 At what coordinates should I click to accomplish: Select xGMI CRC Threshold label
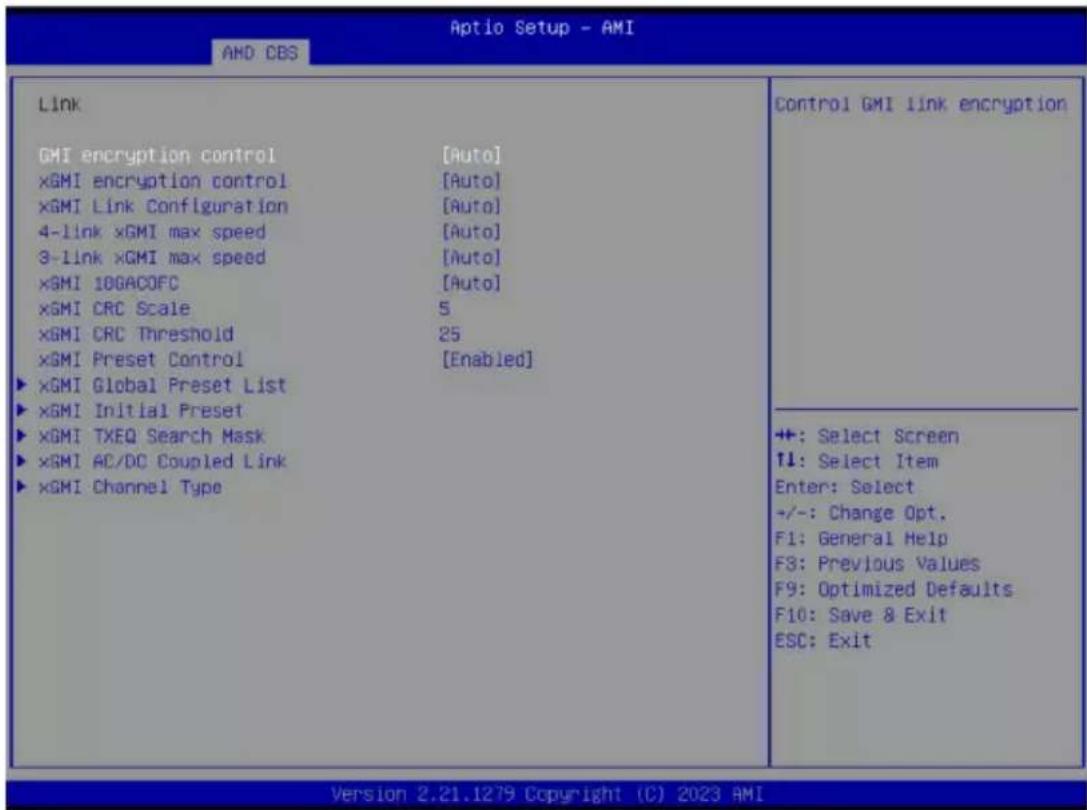(136, 334)
